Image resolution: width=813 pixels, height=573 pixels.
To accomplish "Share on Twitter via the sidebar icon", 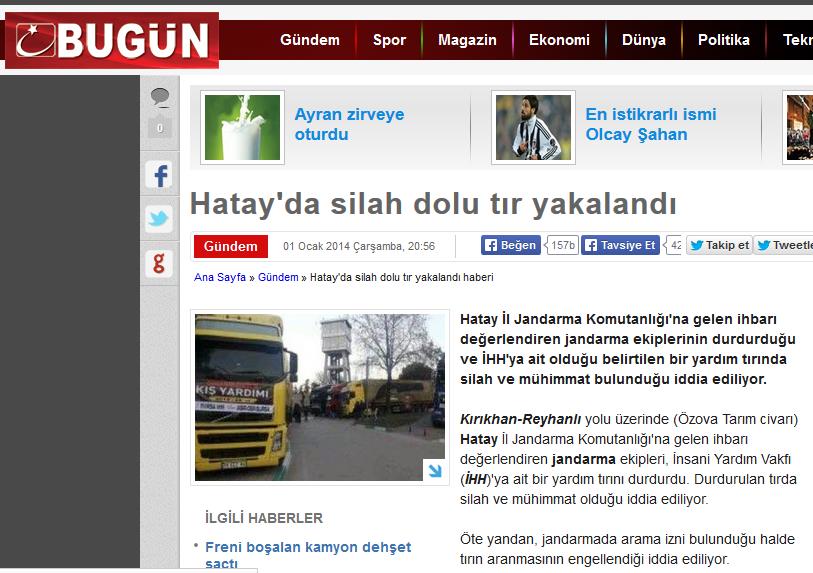I will click(x=159, y=219).
